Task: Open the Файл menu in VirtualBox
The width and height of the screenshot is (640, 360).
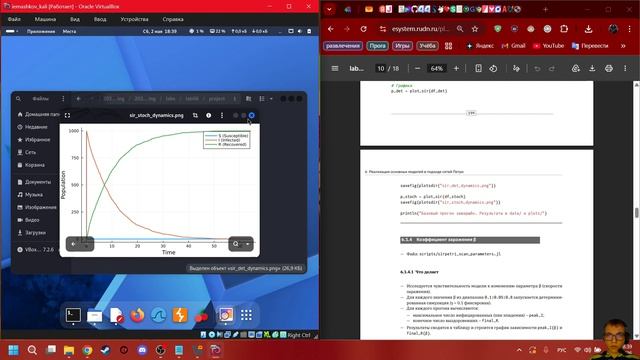Action: tap(14, 19)
